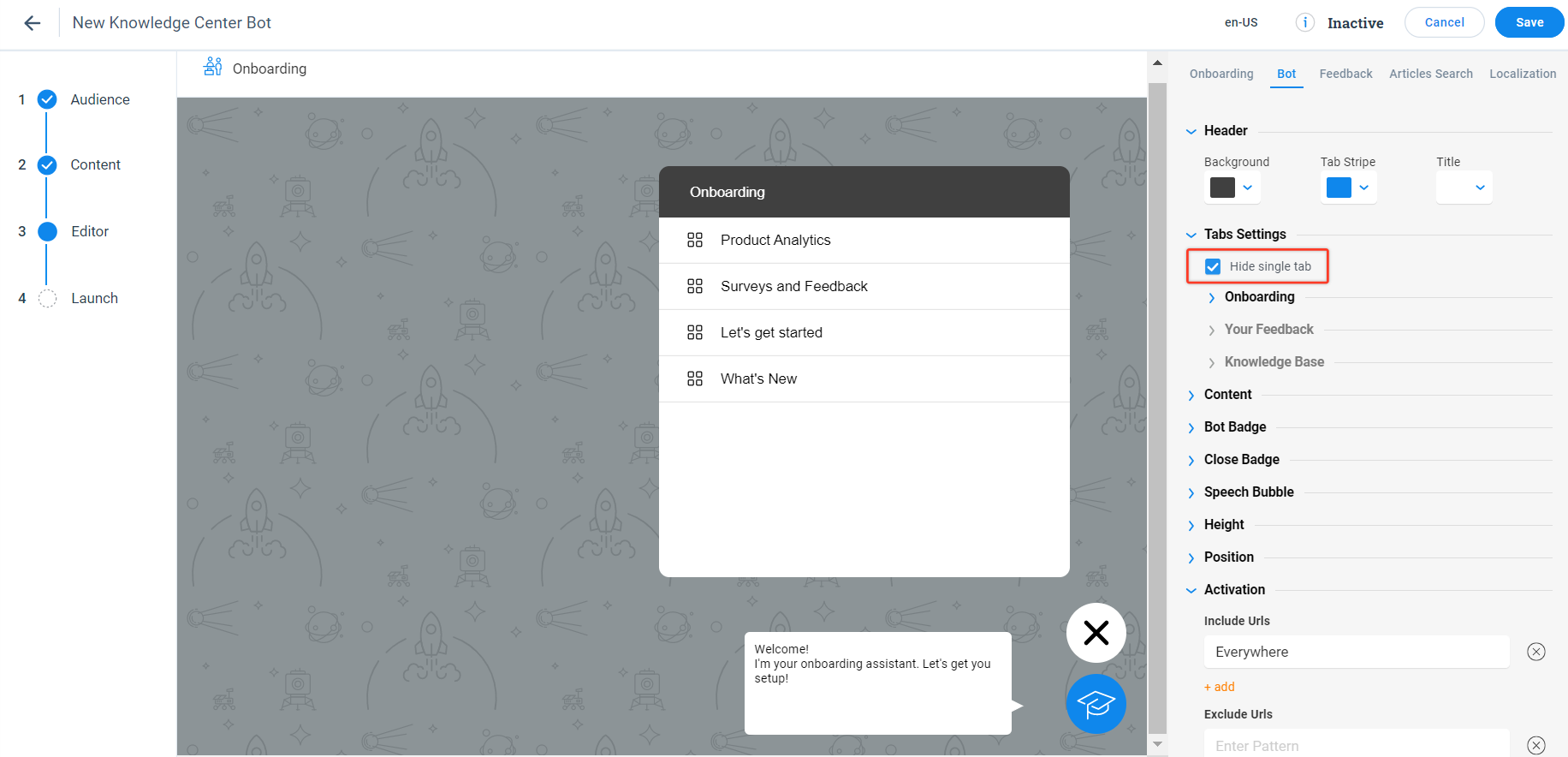Click the grid icon beside Let's get started
This screenshot has height=757, width=1568.
(x=695, y=332)
